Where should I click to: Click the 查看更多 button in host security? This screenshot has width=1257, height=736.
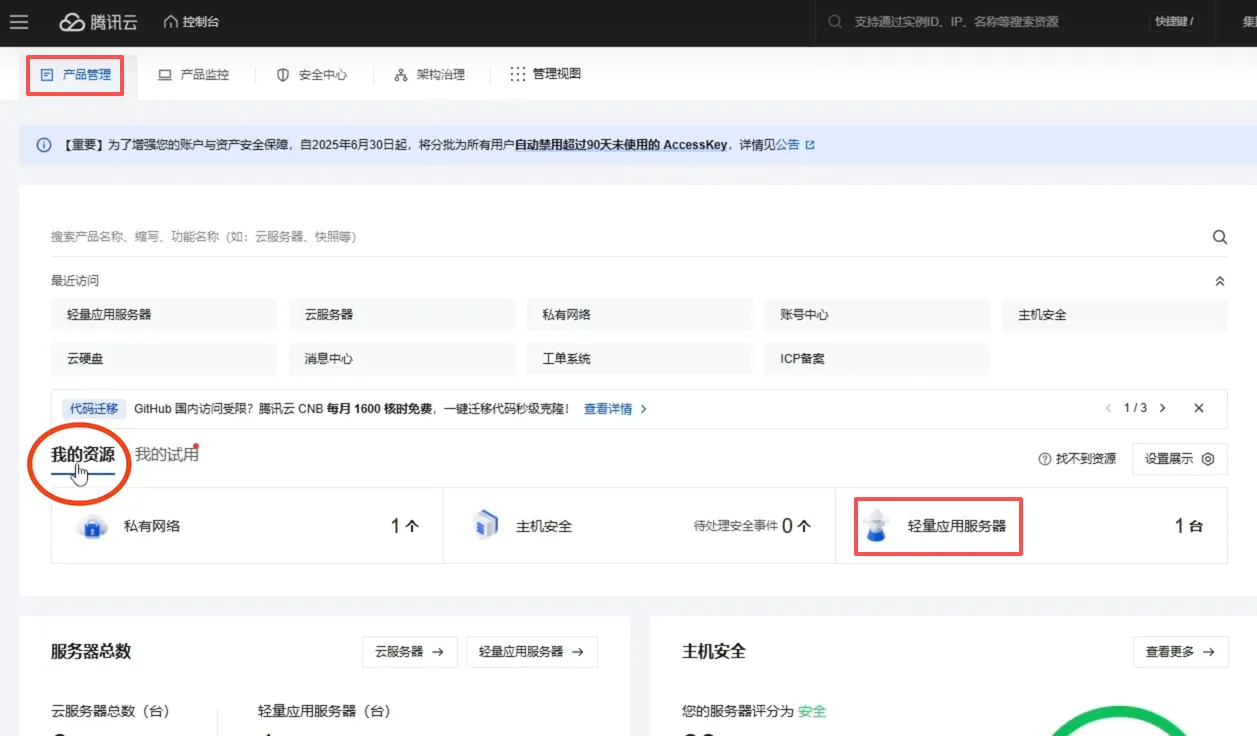tap(1179, 652)
